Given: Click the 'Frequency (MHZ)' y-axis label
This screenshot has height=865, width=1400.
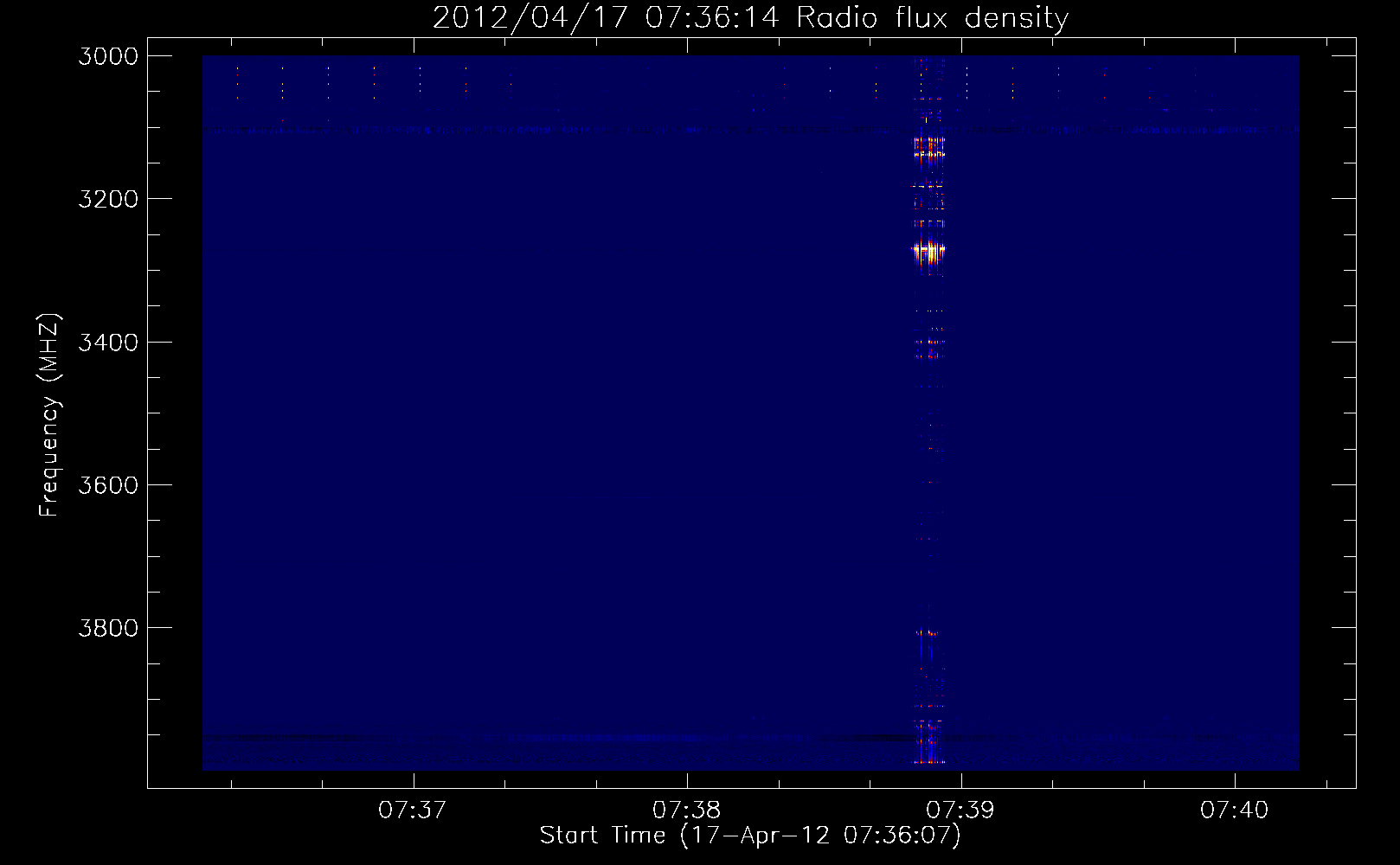Looking at the screenshot, I should pos(50,415).
